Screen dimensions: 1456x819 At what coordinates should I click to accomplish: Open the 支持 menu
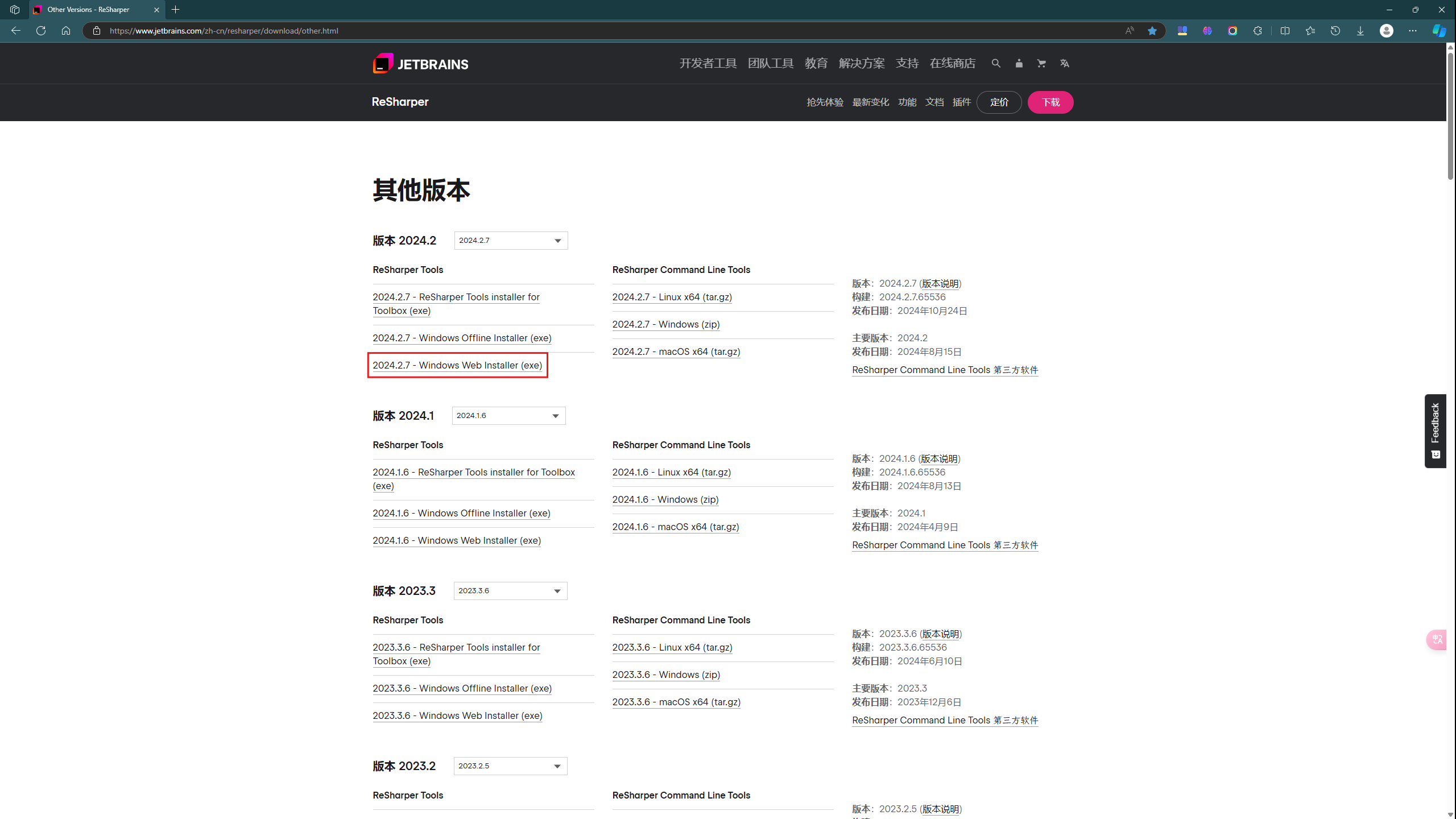[x=907, y=63]
